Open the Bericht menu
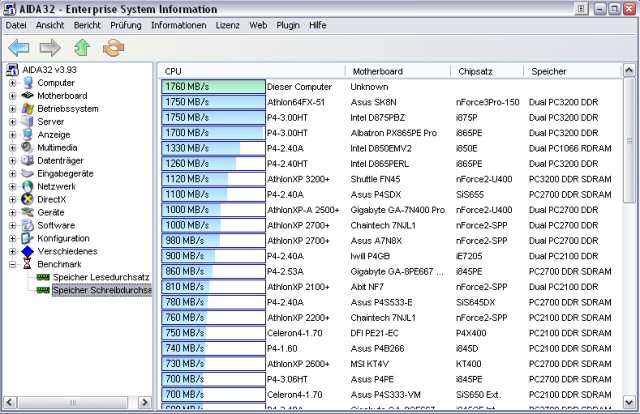This screenshot has height=414, width=640. [87, 25]
